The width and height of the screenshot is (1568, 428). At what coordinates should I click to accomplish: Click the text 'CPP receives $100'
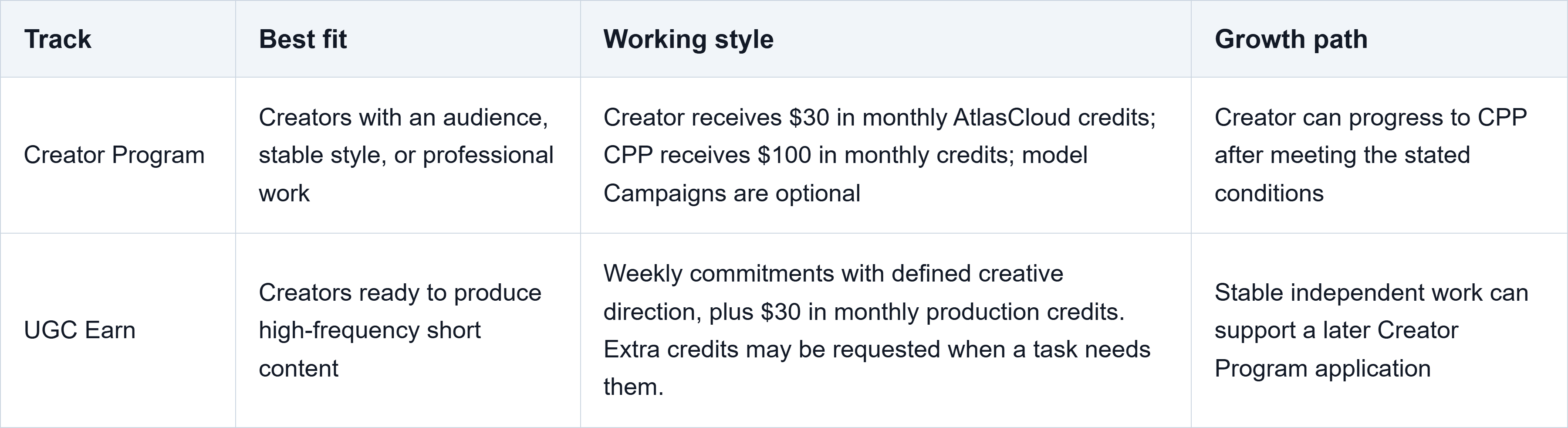pos(708,155)
